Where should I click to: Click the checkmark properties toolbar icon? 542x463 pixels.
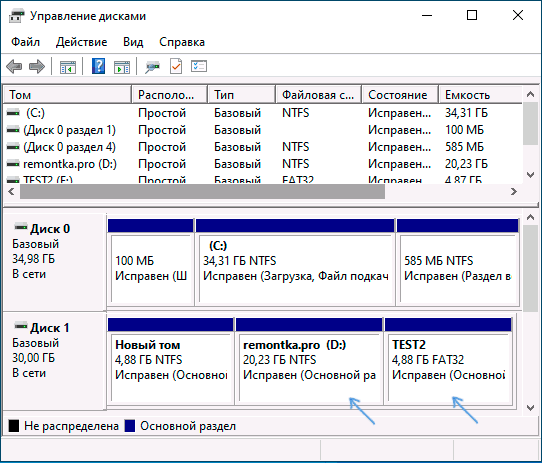[176, 66]
